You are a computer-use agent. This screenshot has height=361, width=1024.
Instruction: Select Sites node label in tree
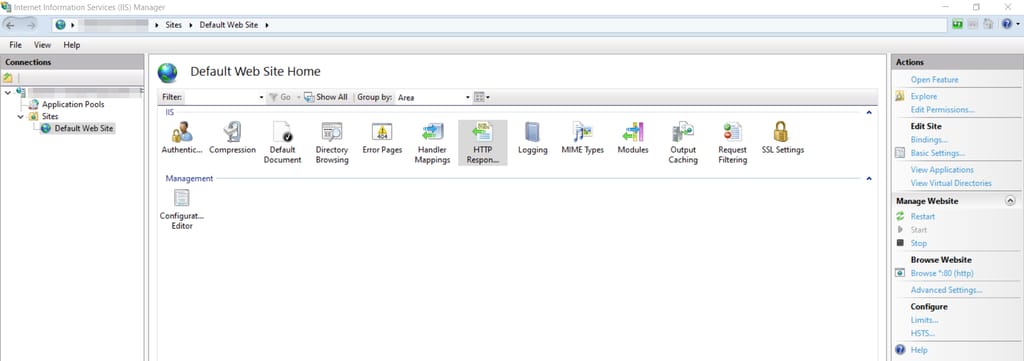tap(50, 116)
